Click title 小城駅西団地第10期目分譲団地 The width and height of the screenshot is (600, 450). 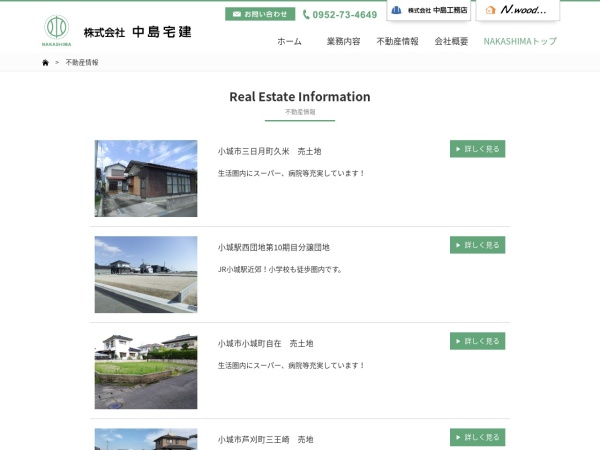(x=274, y=248)
